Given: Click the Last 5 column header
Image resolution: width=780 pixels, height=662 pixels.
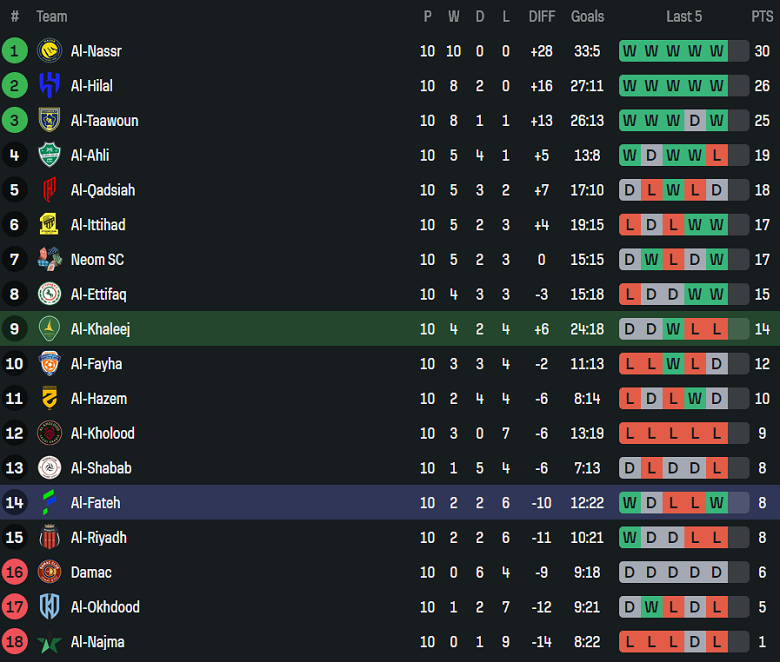Looking at the screenshot, I should click(x=684, y=16).
